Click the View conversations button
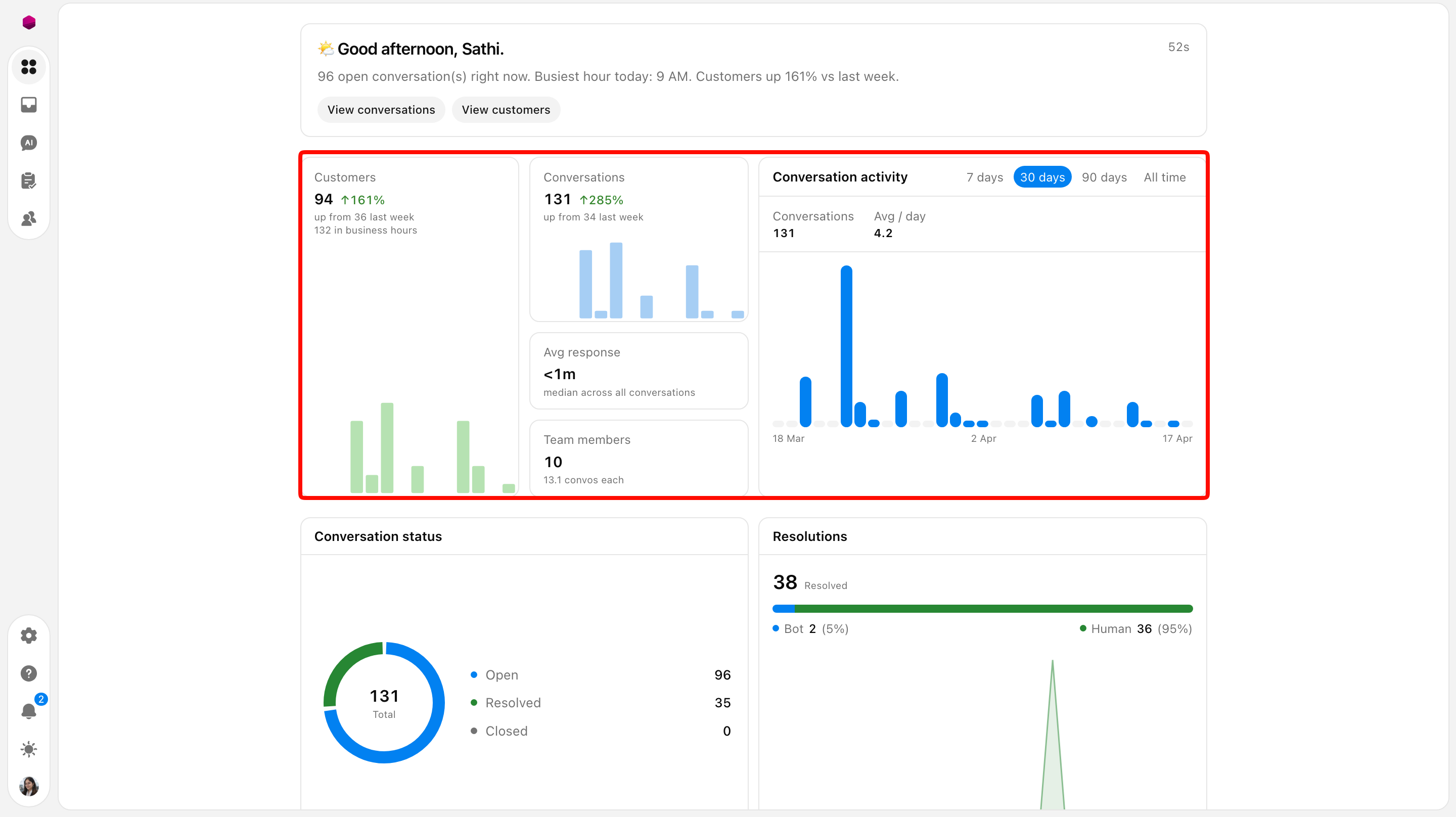Viewport: 1456px width, 817px height. pyautogui.click(x=381, y=110)
